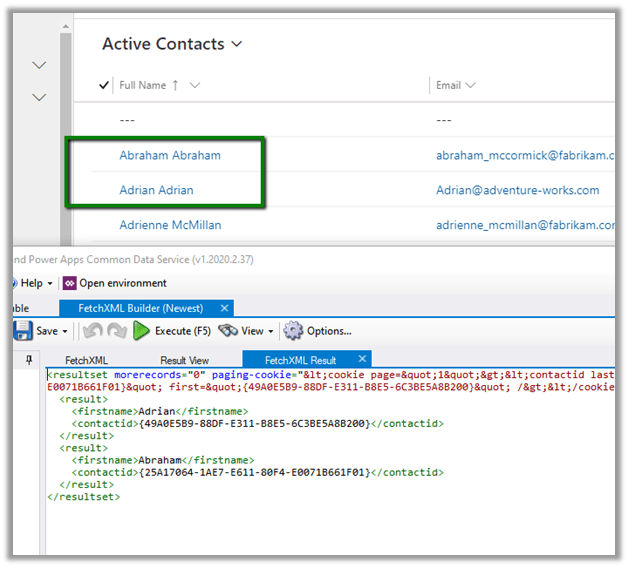Click the Undo arrow icon
Image resolution: width=628 pixels, height=568 pixels.
tap(90, 331)
